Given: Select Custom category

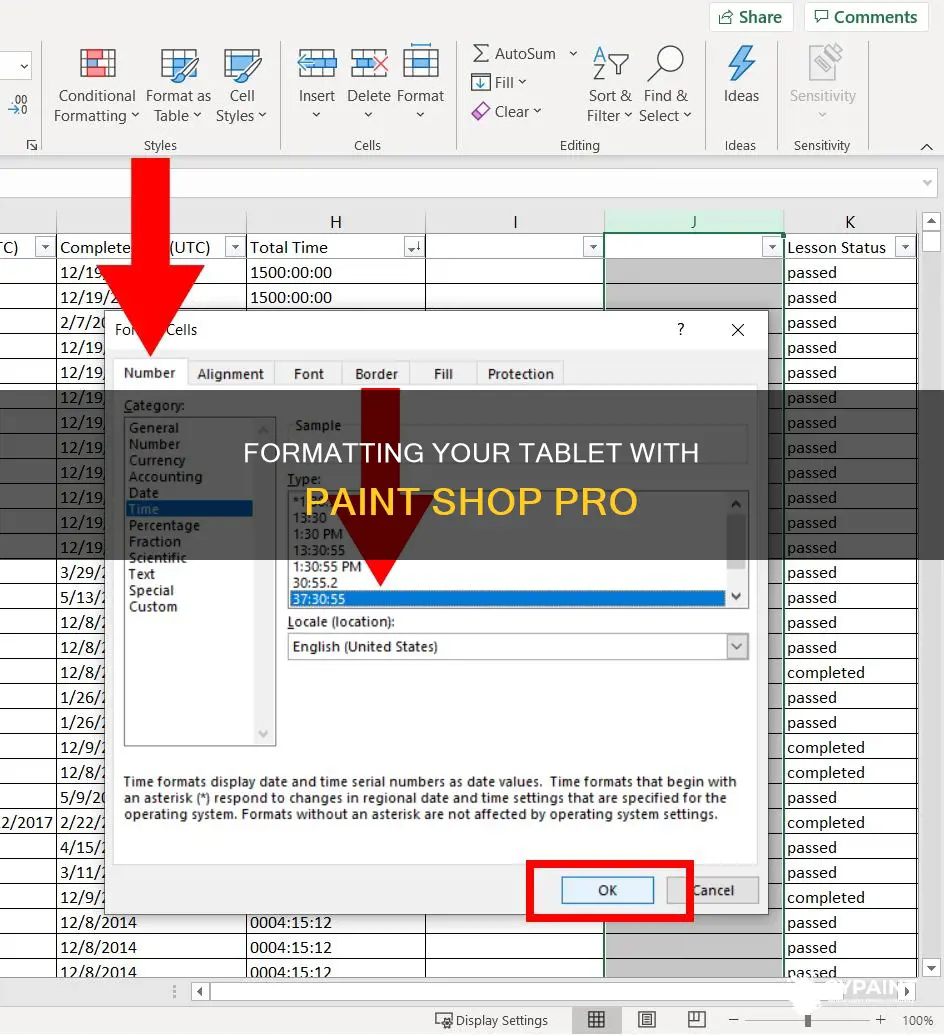Looking at the screenshot, I should 153,607.
